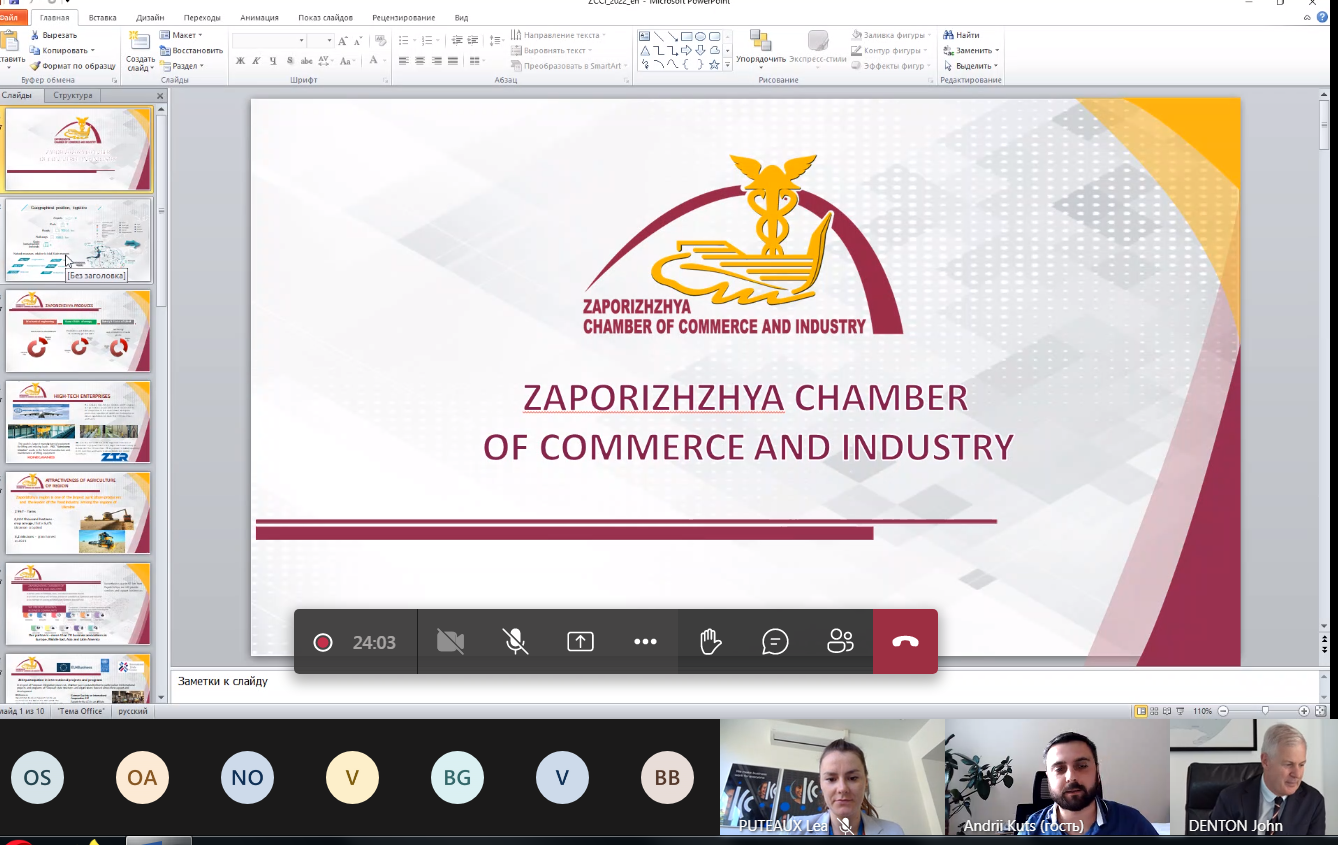This screenshot has width=1338, height=845.
Task: Select the OS participant avatar
Action: point(38,778)
